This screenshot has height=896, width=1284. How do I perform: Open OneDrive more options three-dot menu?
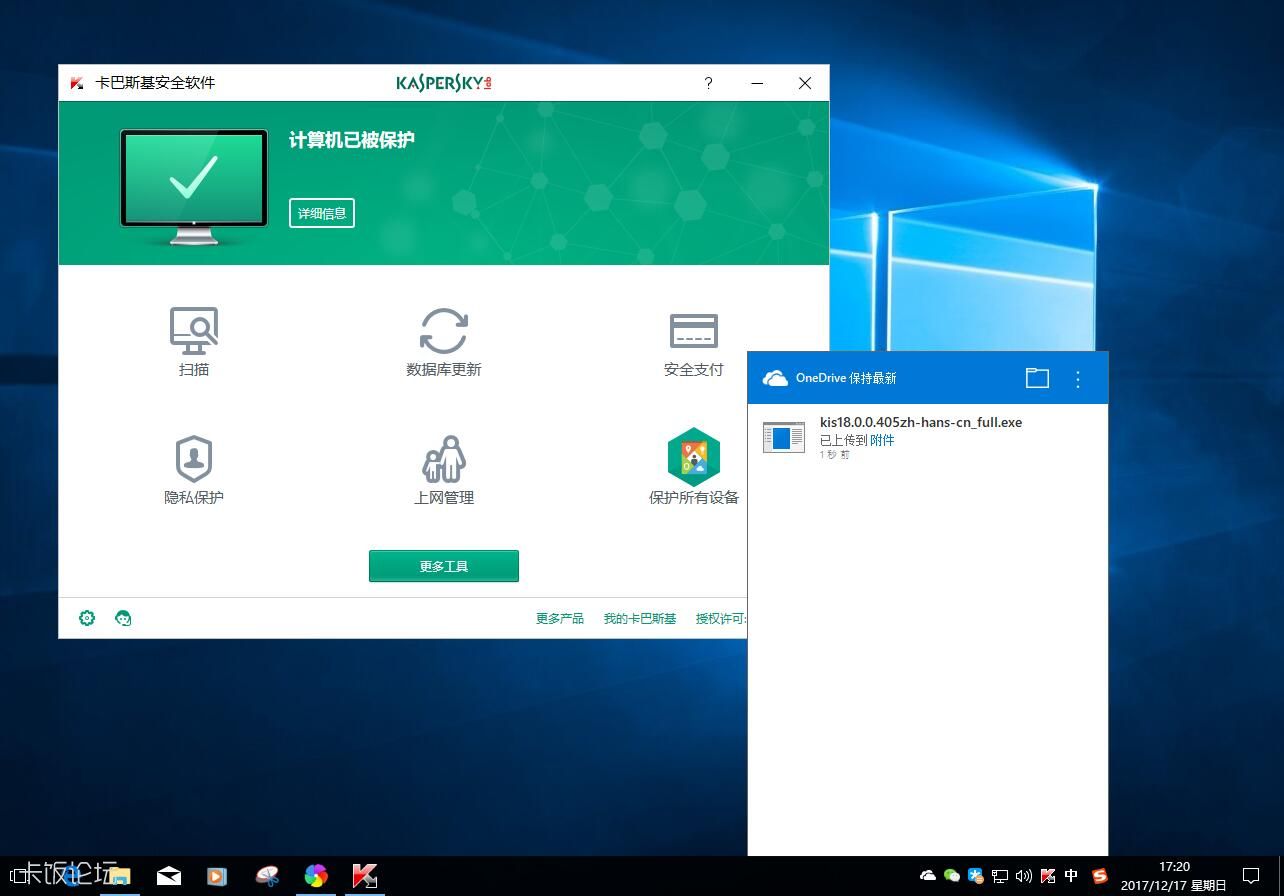[x=1078, y=378]
